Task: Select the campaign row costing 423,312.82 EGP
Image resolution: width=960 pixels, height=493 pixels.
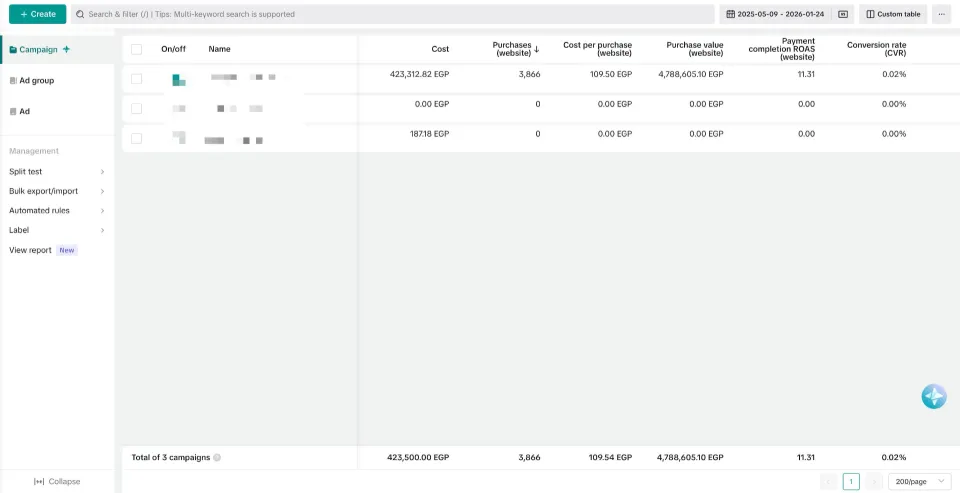Action: pos(137,78)
